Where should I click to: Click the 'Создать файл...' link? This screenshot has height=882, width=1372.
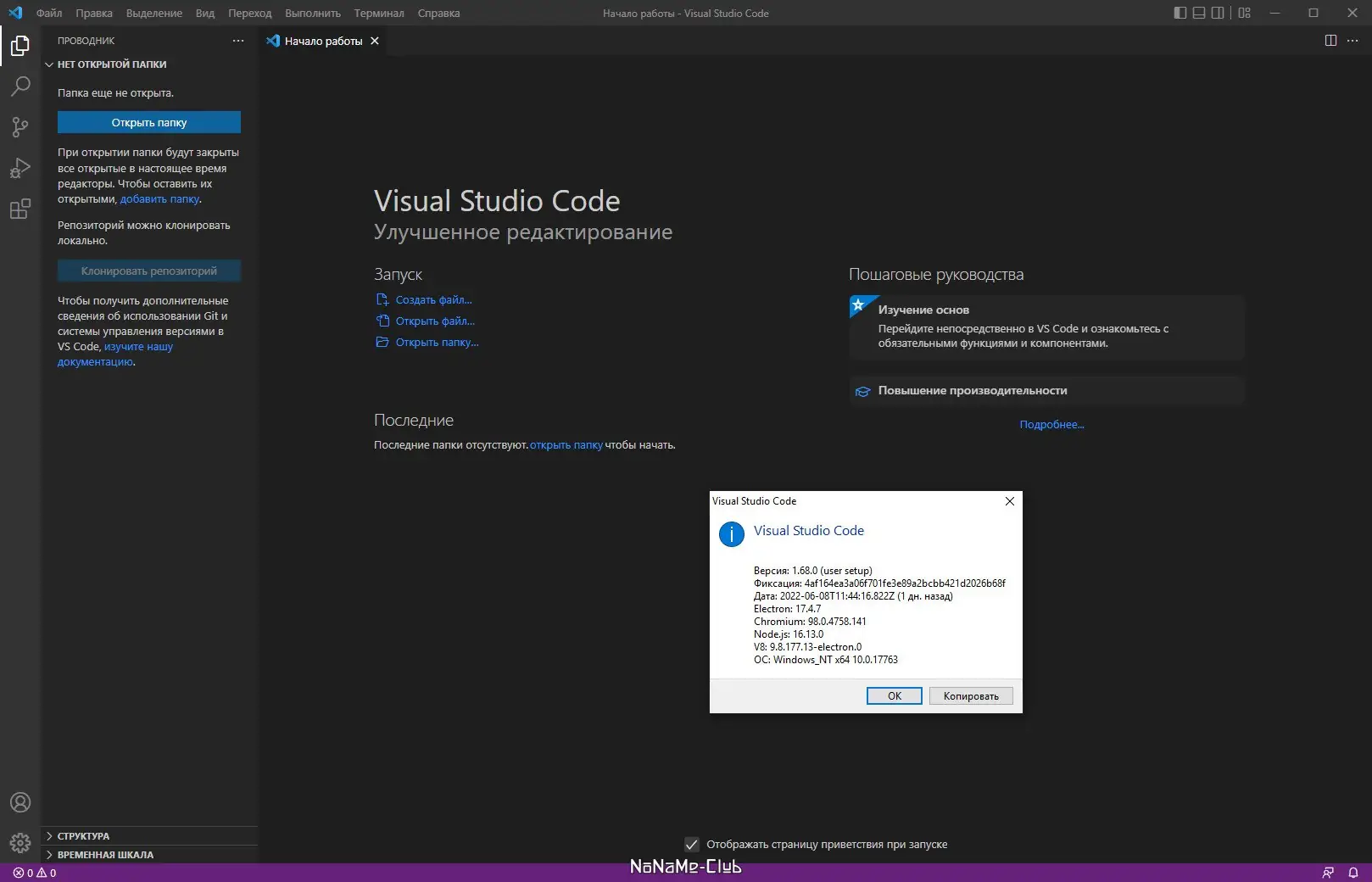point(433,300)
